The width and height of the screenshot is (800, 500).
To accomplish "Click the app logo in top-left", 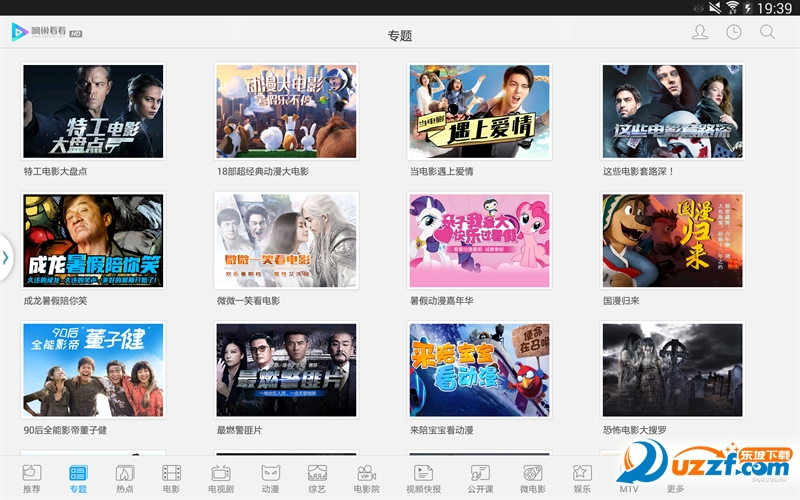I will pos(46,32).
